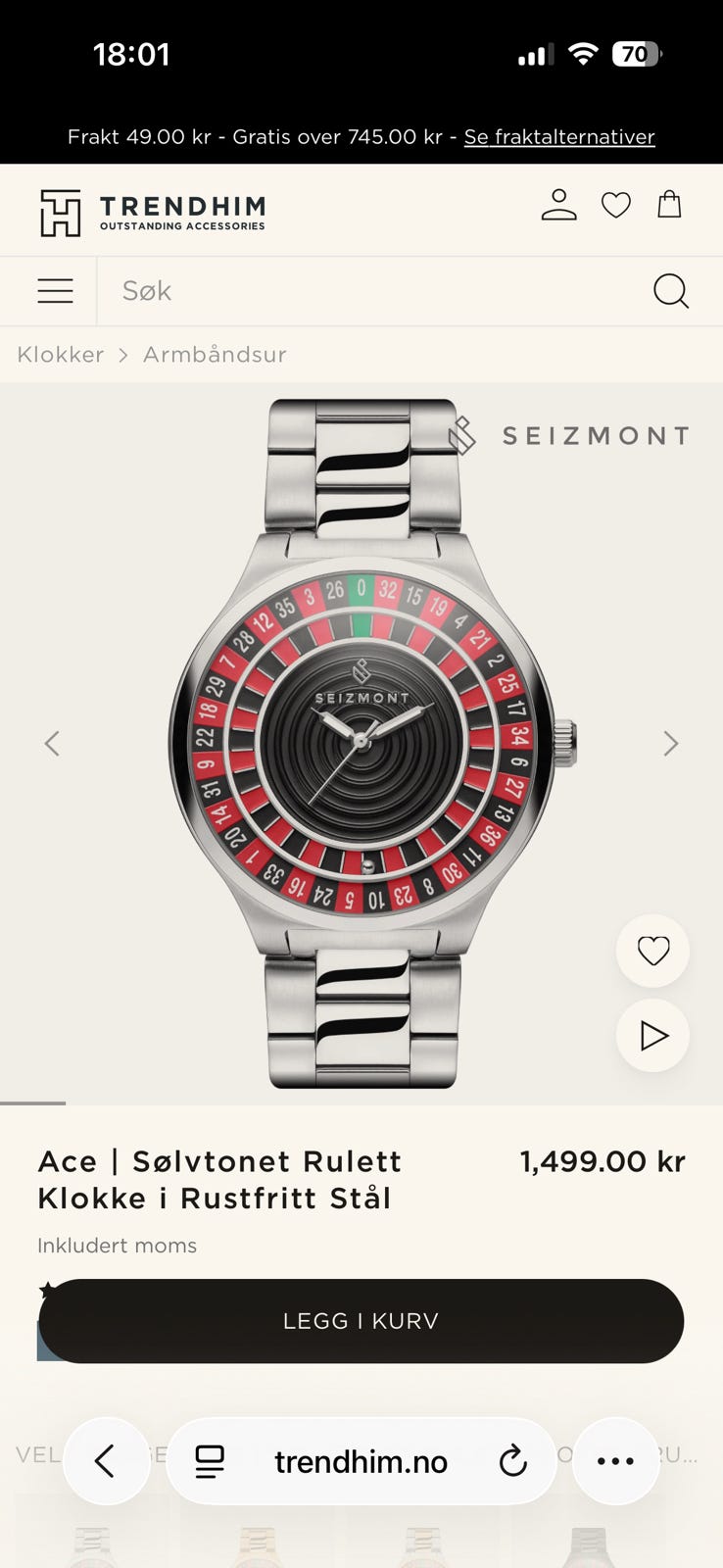Open the shopping bag icon
This screenshot has width=723, height=1568.
point(669,204)
